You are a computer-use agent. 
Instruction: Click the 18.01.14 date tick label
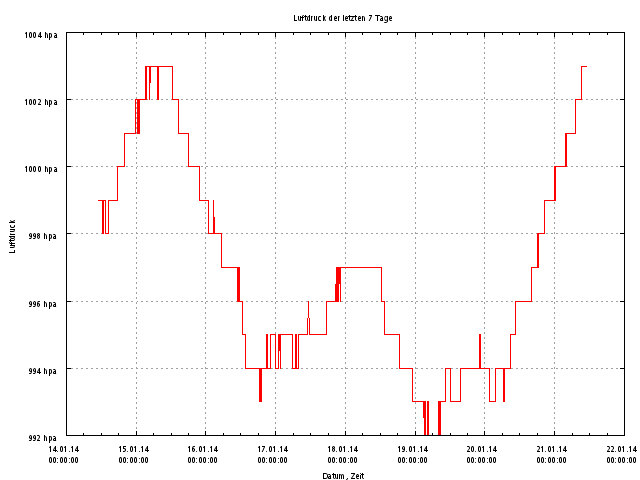point(343,450)
